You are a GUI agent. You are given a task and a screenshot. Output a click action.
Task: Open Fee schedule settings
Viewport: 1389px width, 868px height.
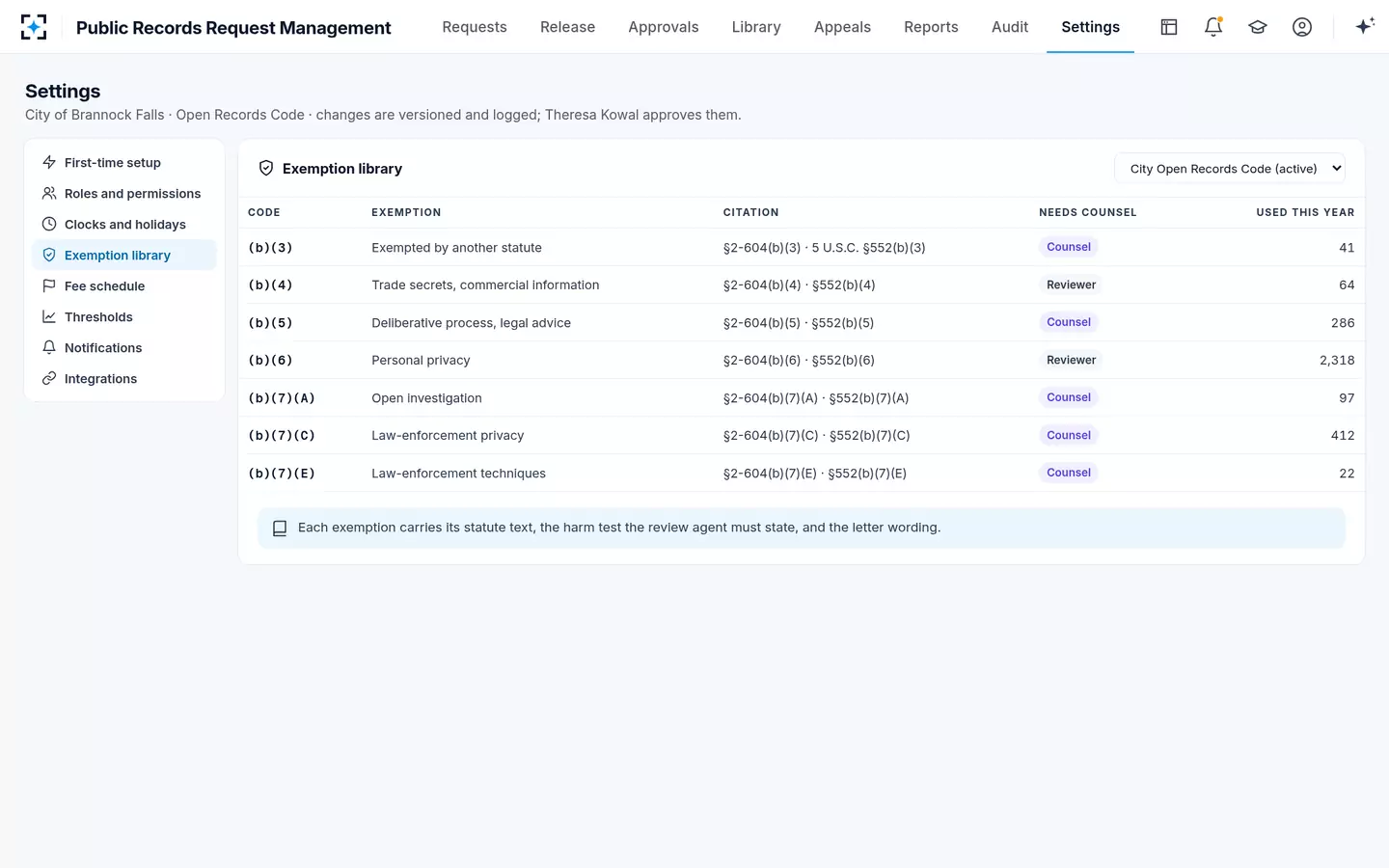124,285
